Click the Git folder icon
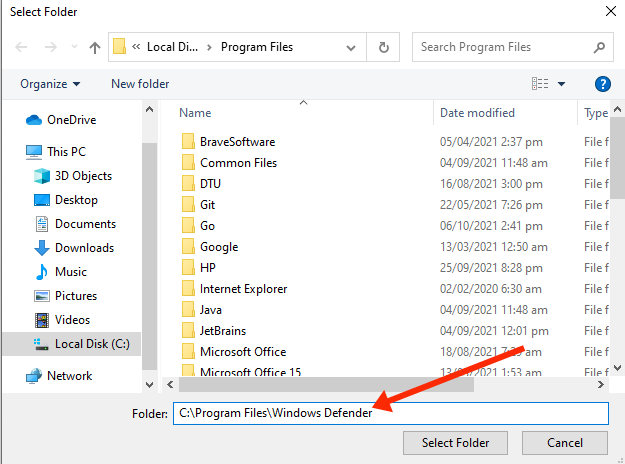The image size is (625, 464). pyautogui.click(x=188, y=204)
